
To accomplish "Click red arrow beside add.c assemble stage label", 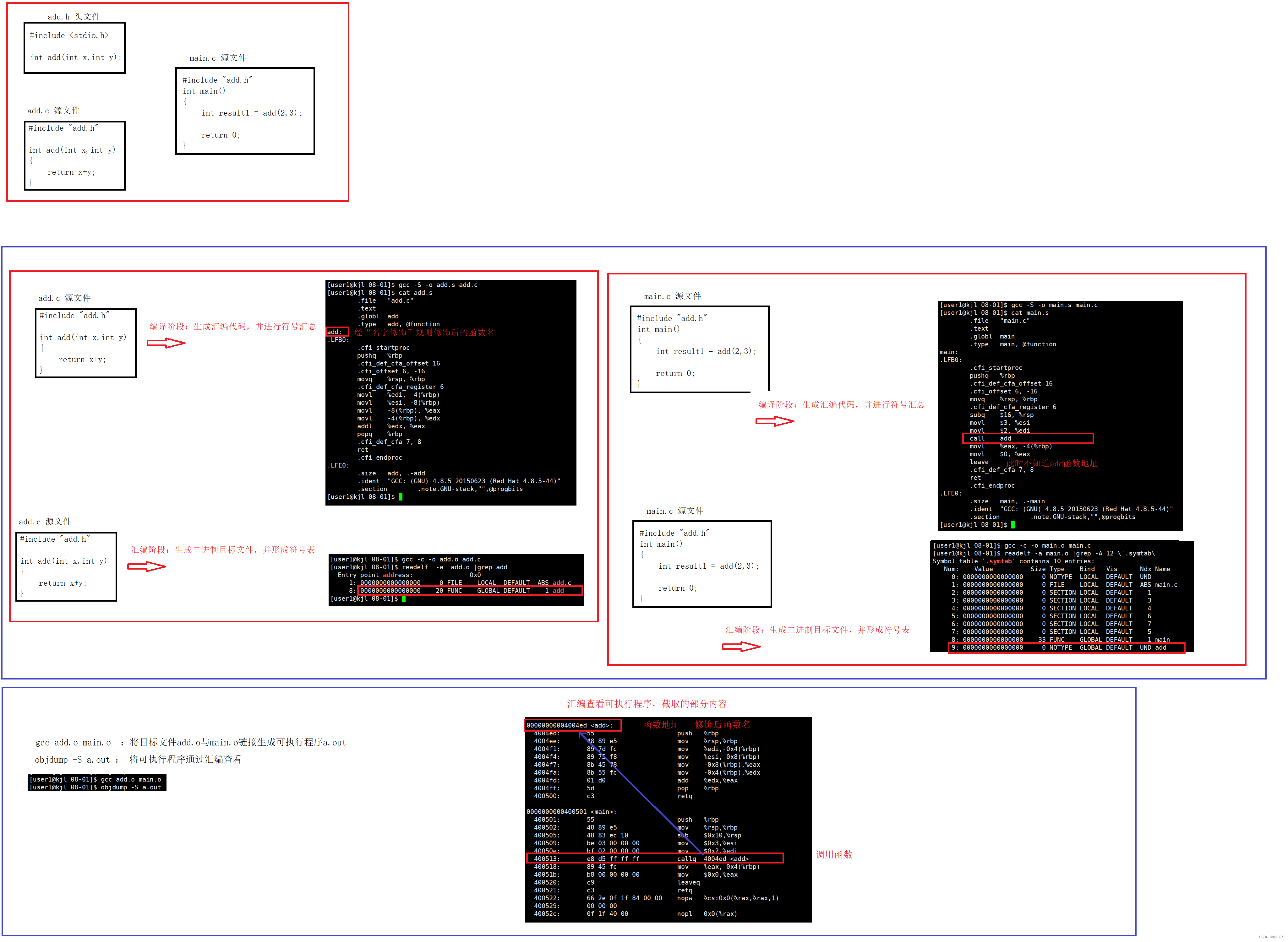I will click(147, 566).
